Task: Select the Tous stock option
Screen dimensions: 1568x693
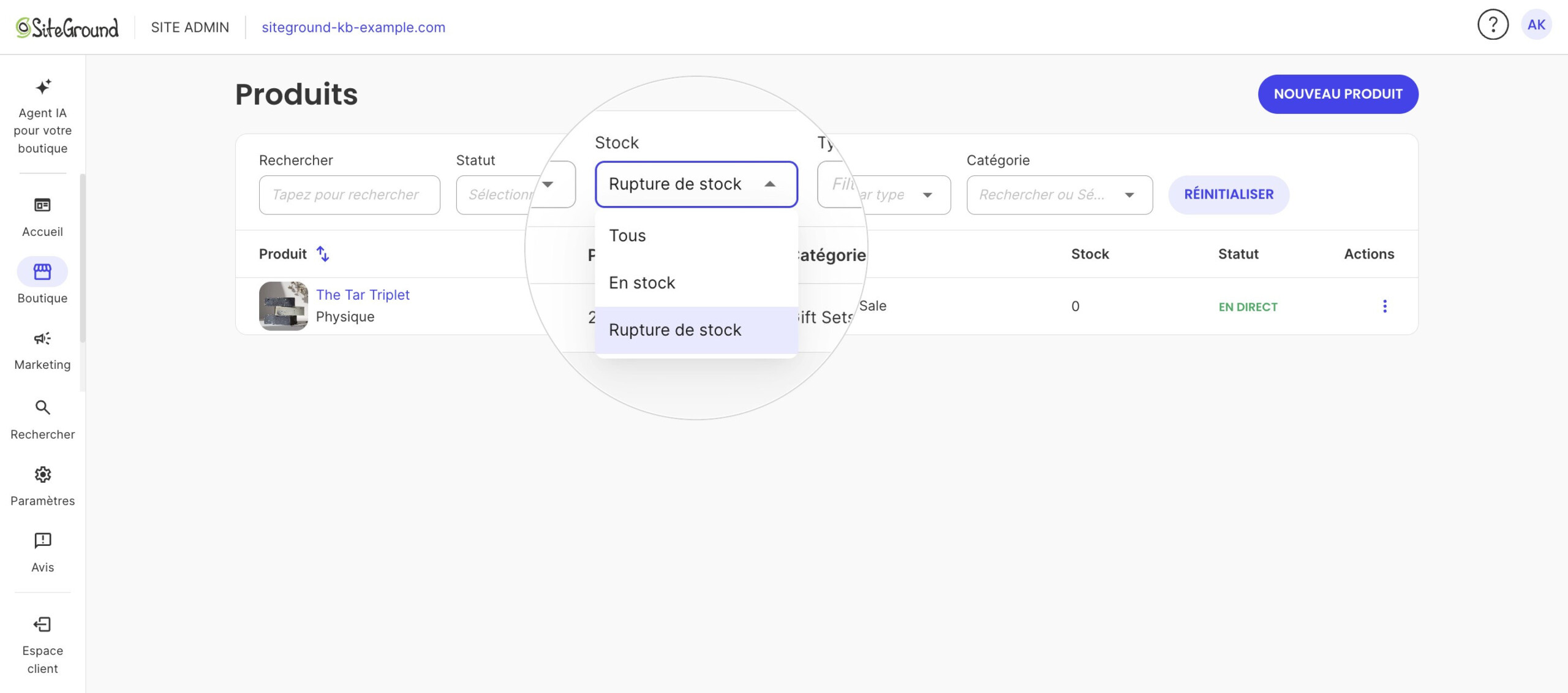Action: [x=696, y=236]
